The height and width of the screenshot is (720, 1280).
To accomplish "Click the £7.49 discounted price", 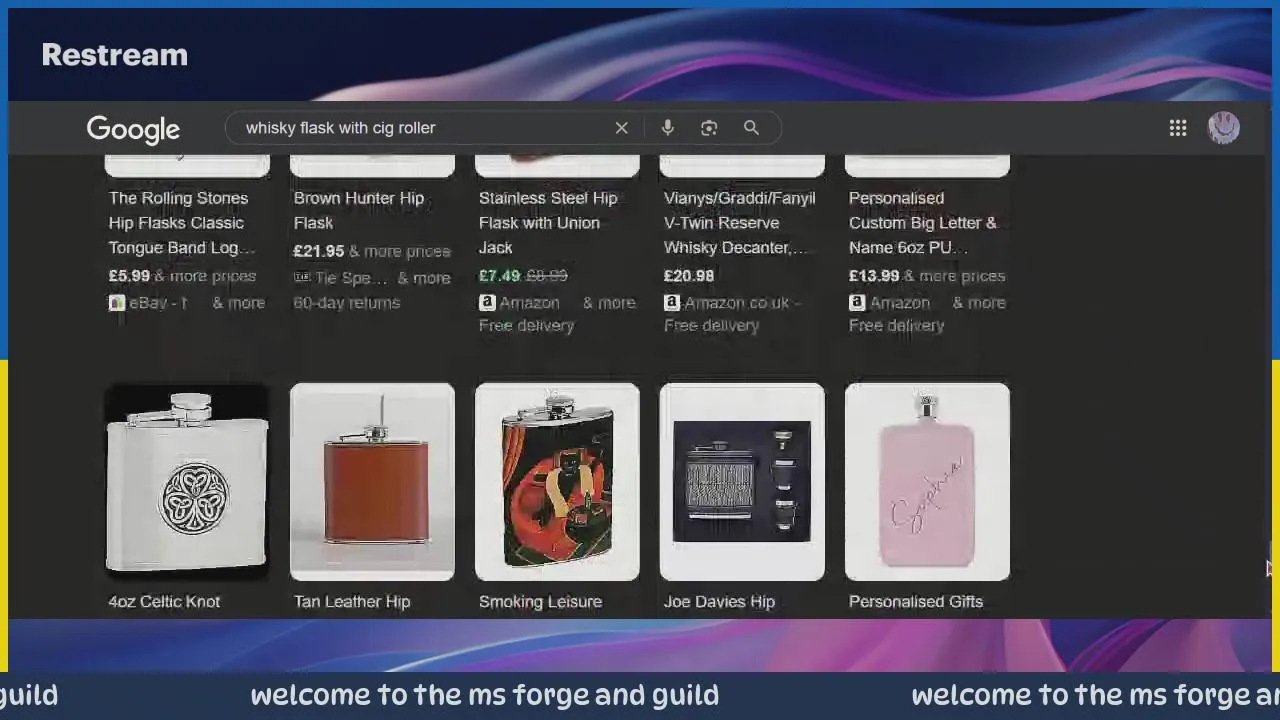I will point(499,276).
